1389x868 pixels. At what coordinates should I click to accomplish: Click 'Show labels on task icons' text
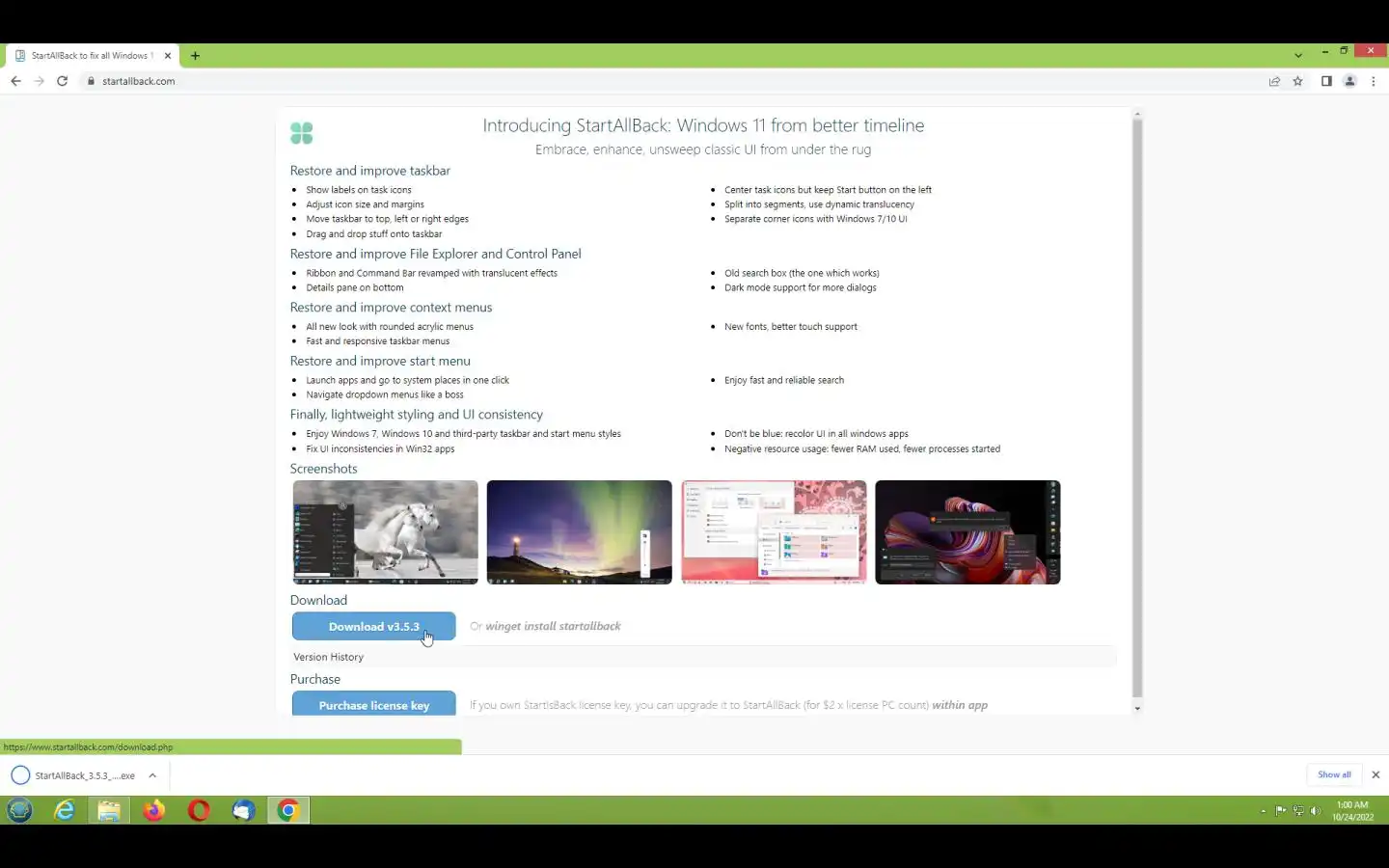tap(359, 190)
